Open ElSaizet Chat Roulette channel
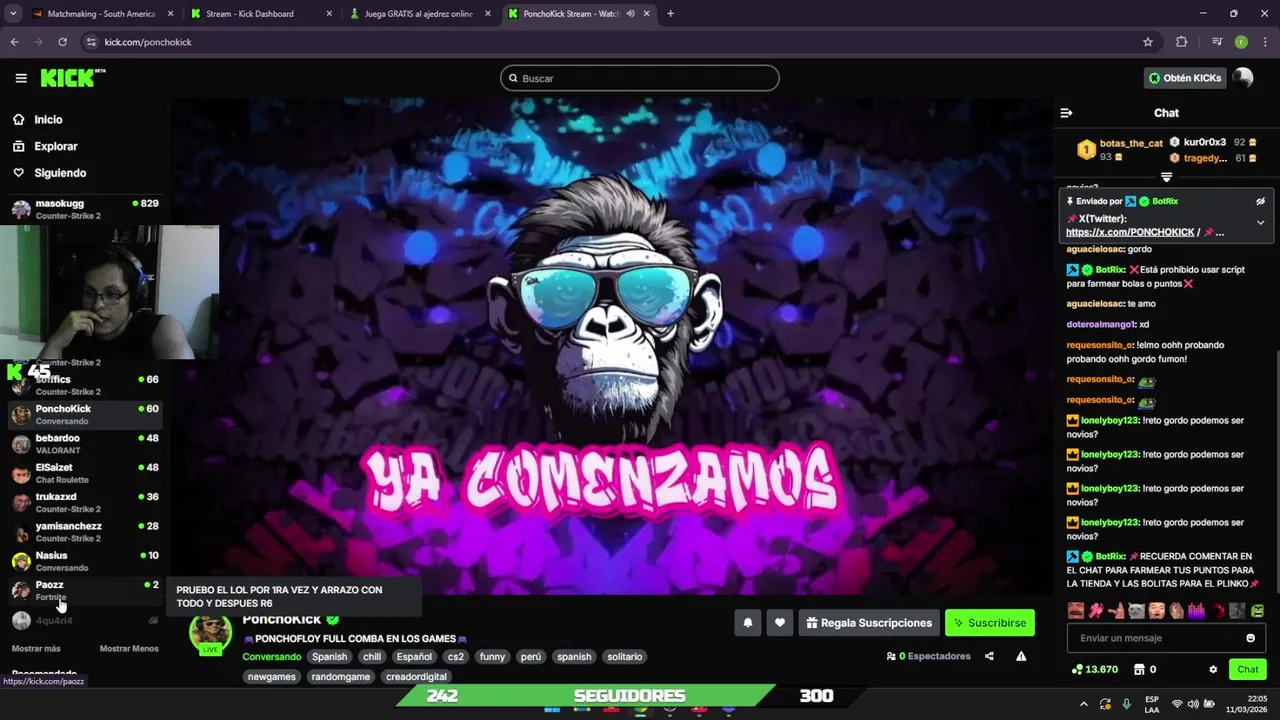The image size is (1280, 720). (x=84, y=473)
